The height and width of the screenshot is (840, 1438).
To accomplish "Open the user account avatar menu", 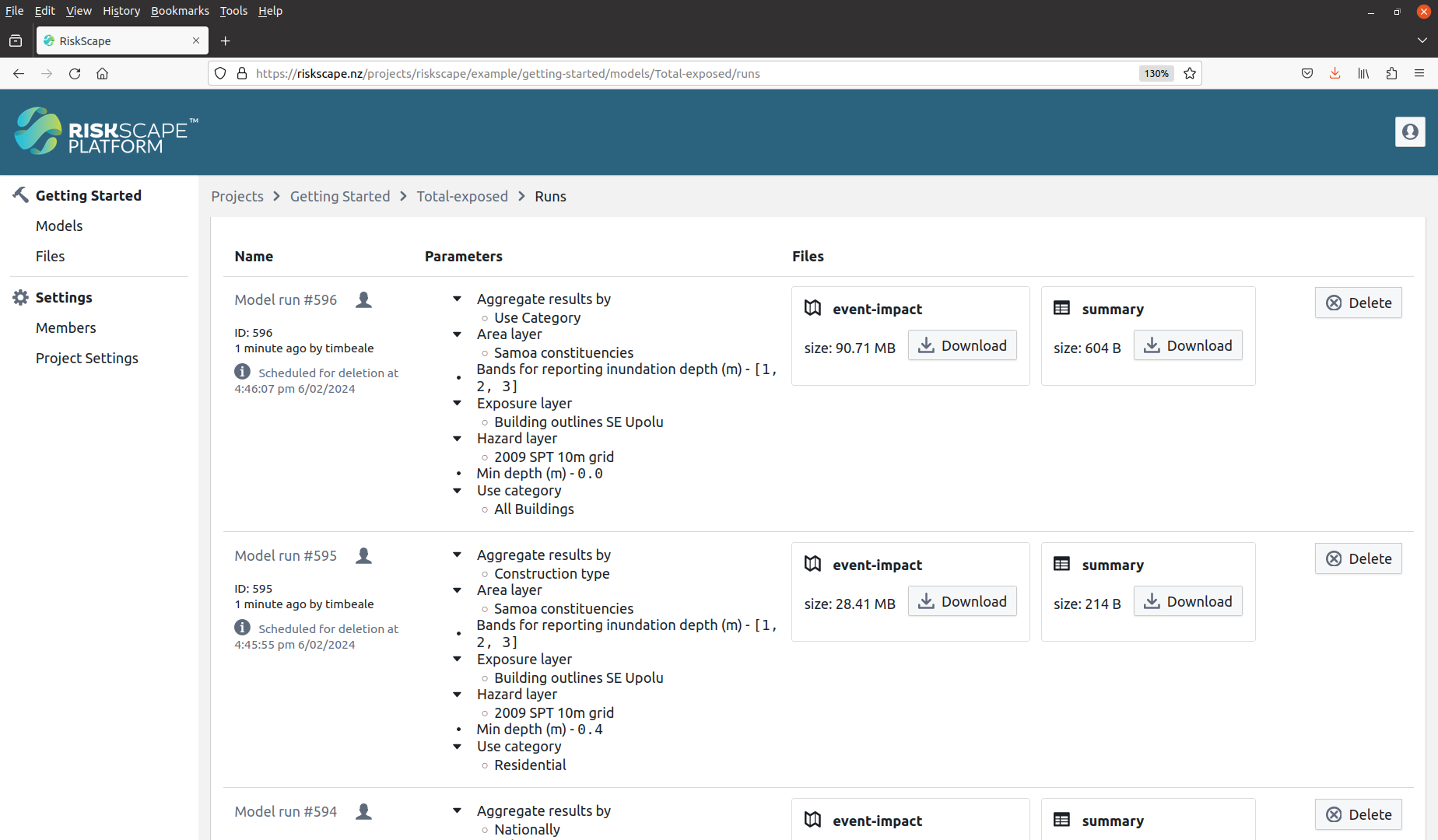I will [x=1409, y=132].
